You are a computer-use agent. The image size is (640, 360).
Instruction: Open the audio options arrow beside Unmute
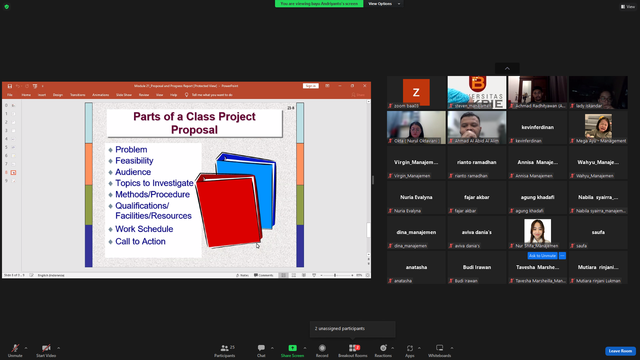[x=26, y=348]
